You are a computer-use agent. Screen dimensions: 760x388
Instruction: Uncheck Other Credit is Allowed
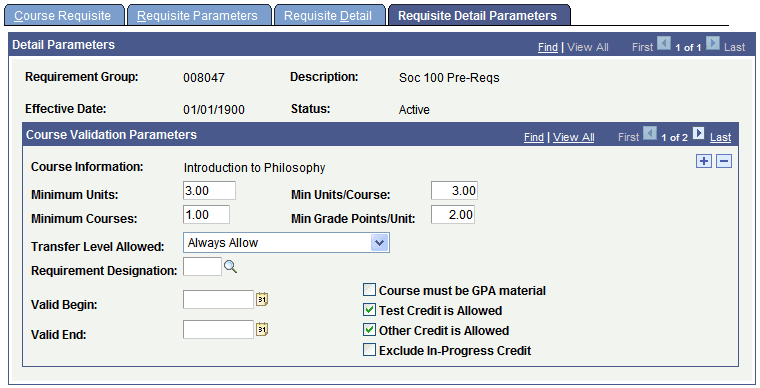[x=369, y=330]
